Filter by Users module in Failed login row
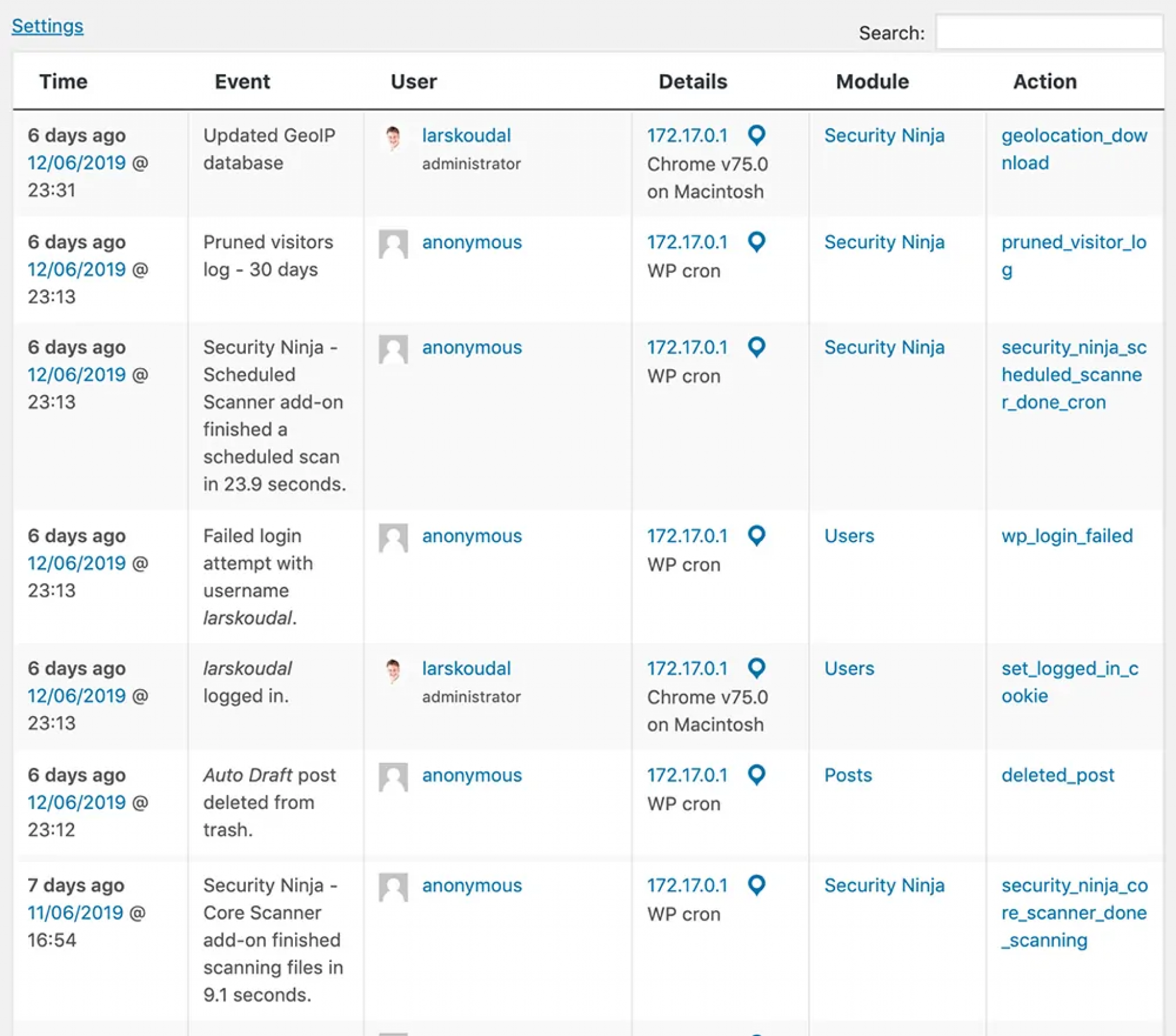Viewport: 1176px width, 1036px height. click(849, 536)
